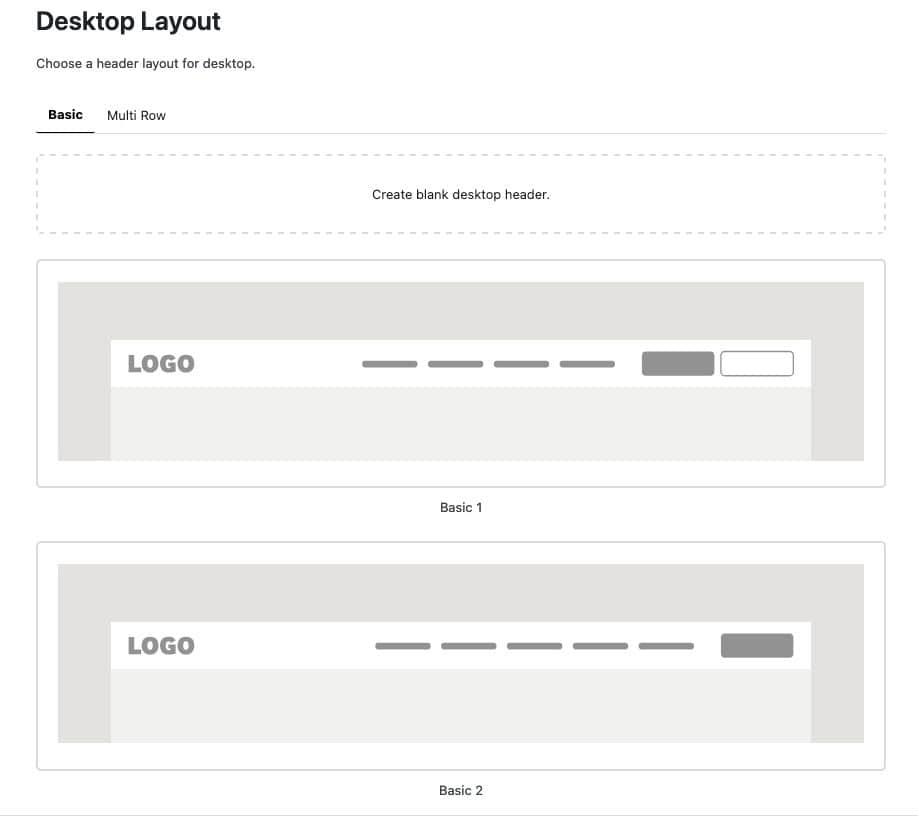This screenshot has height=819, width=918.
Task: Click the outlined button in Basic 1 preview
Action: point(757,364)
